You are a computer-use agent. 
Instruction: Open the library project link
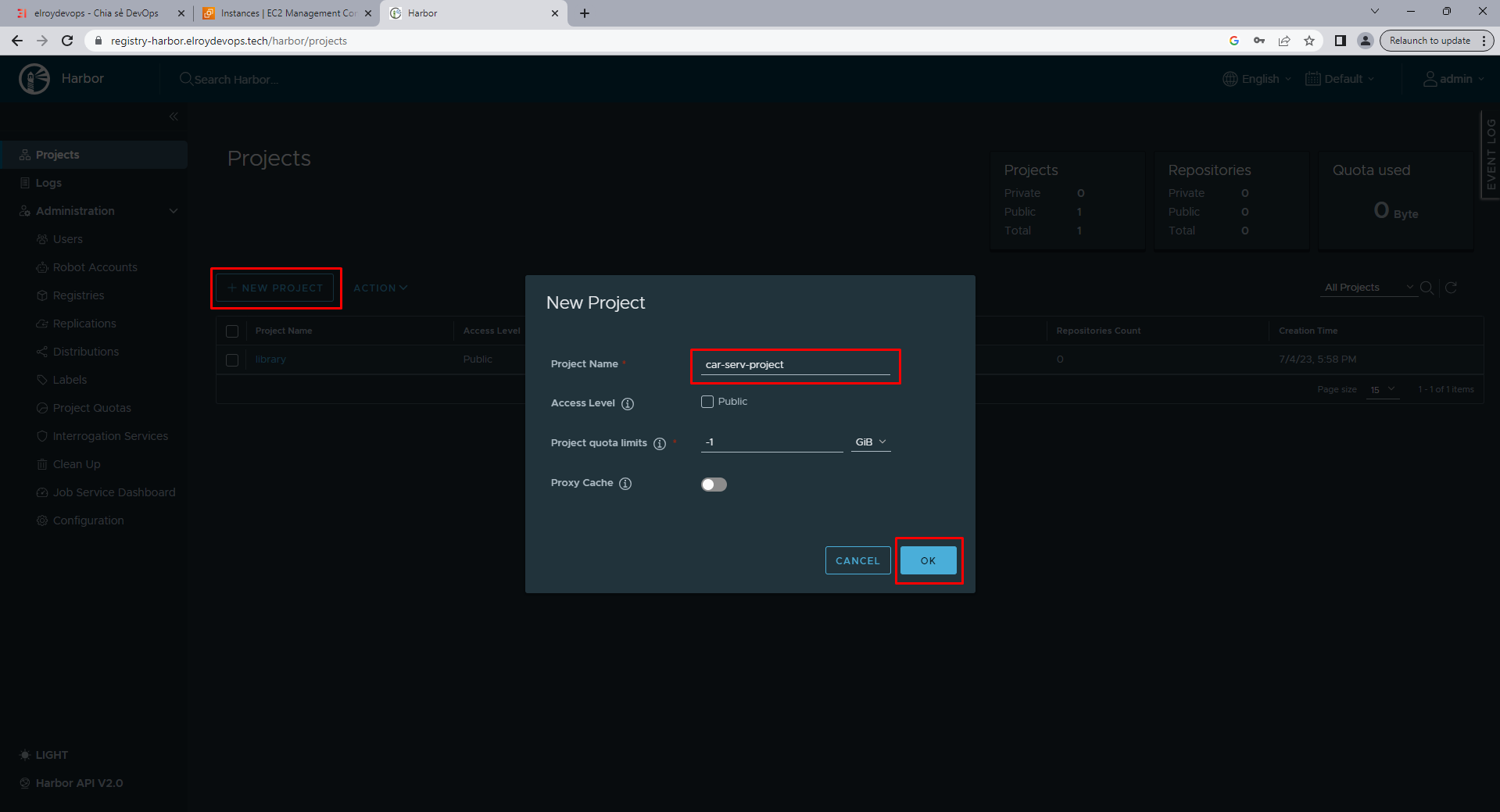pos(270,359)
